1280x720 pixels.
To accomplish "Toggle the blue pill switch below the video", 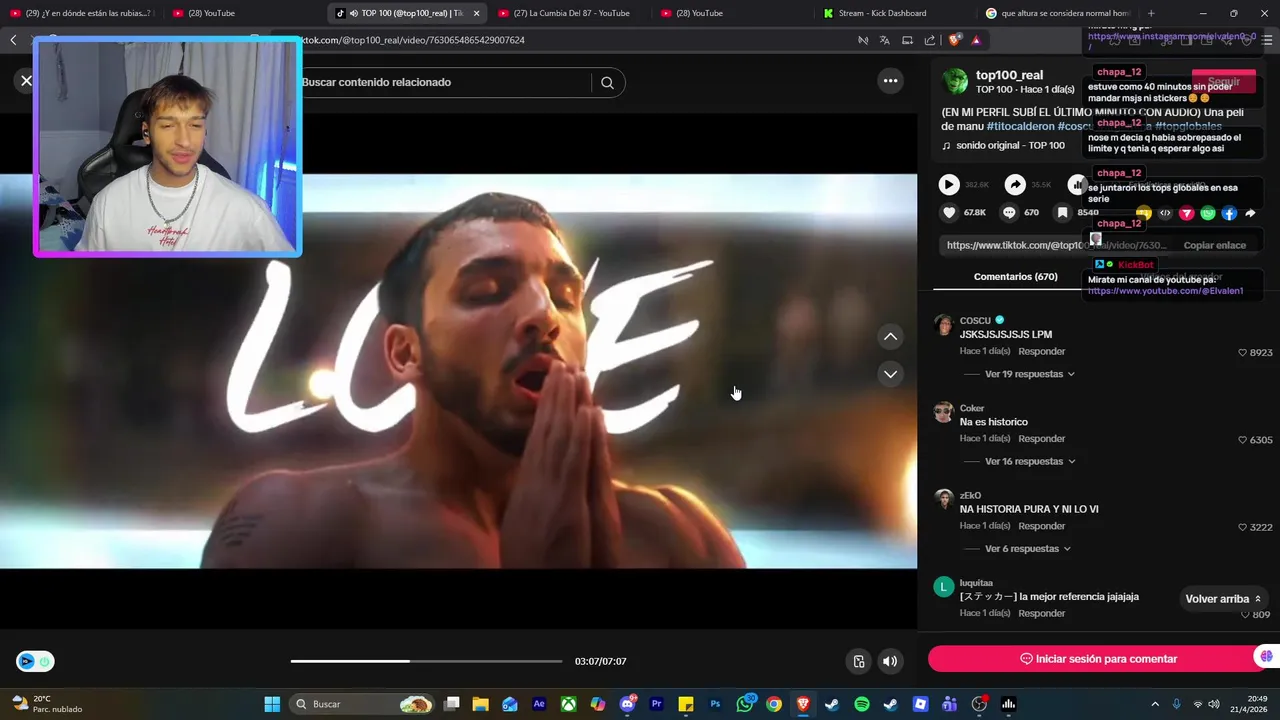I will (35, 661).
